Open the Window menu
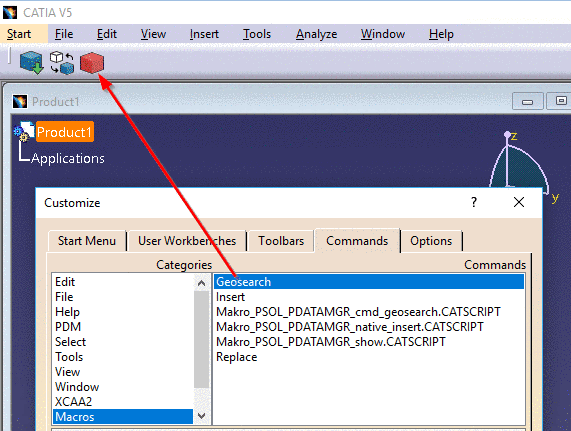The width and height of the screenshot is (571, 431). coord(383,34)
